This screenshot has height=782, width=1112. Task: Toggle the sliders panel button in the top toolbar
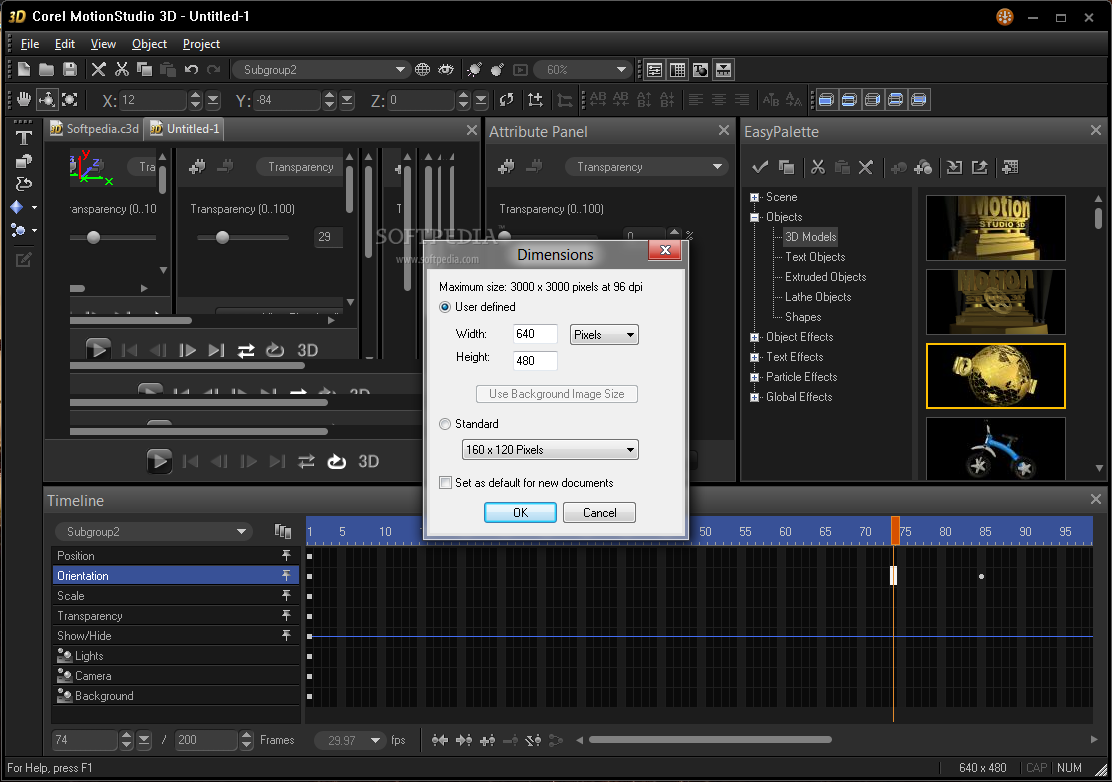coord(655,69)
